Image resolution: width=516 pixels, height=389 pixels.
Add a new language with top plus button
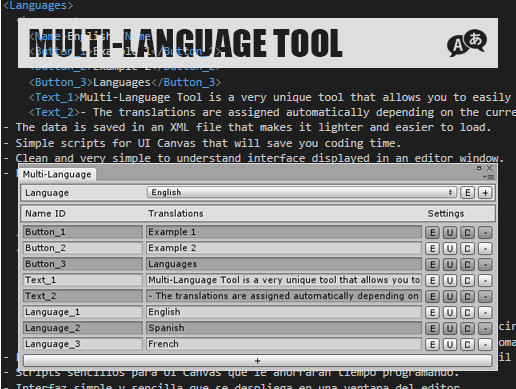485,193
